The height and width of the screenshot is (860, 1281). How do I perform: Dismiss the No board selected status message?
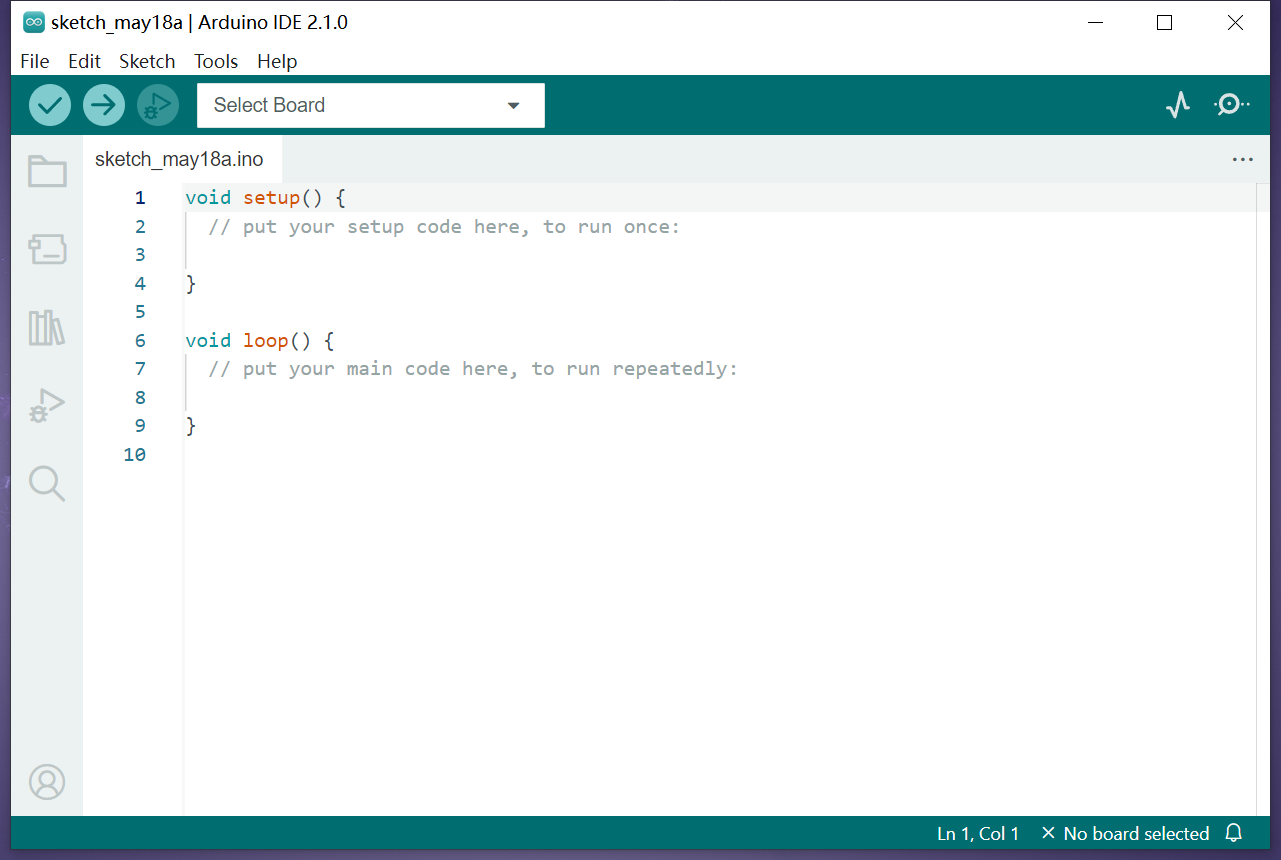pyautogui.click(x=1048, y=833)
